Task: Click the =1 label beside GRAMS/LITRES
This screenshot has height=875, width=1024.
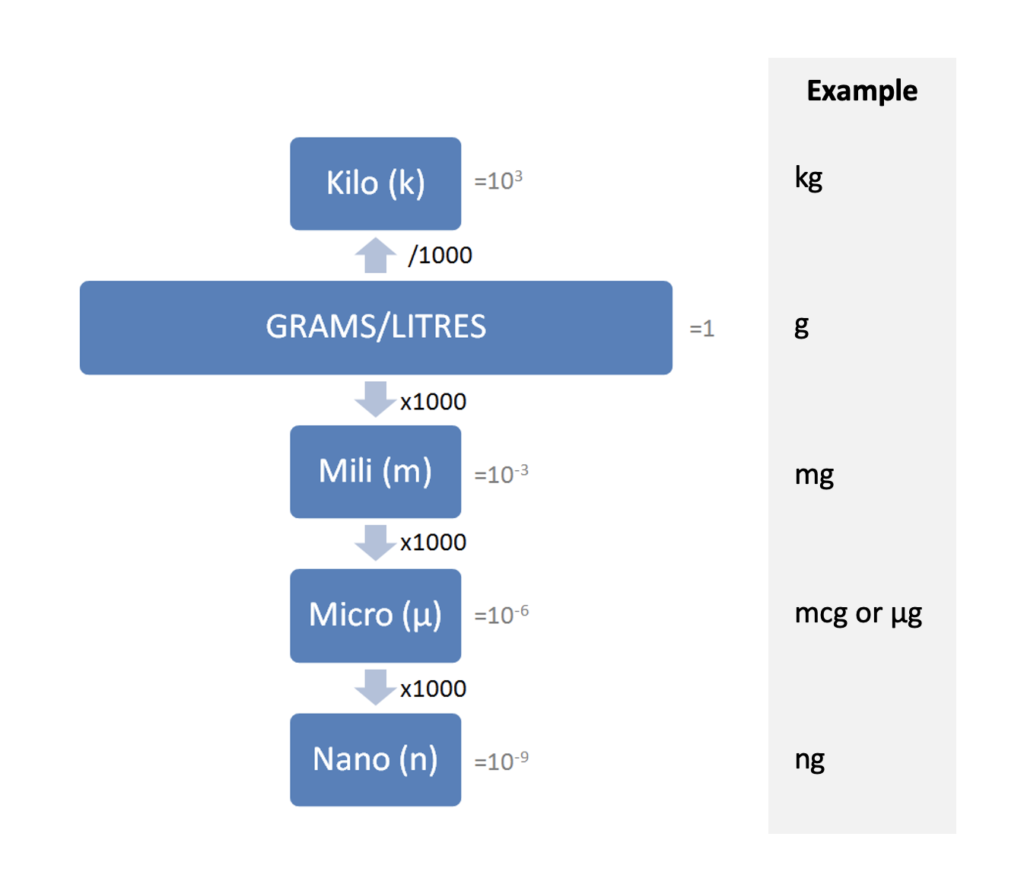Action: click(x=702, y=328)
